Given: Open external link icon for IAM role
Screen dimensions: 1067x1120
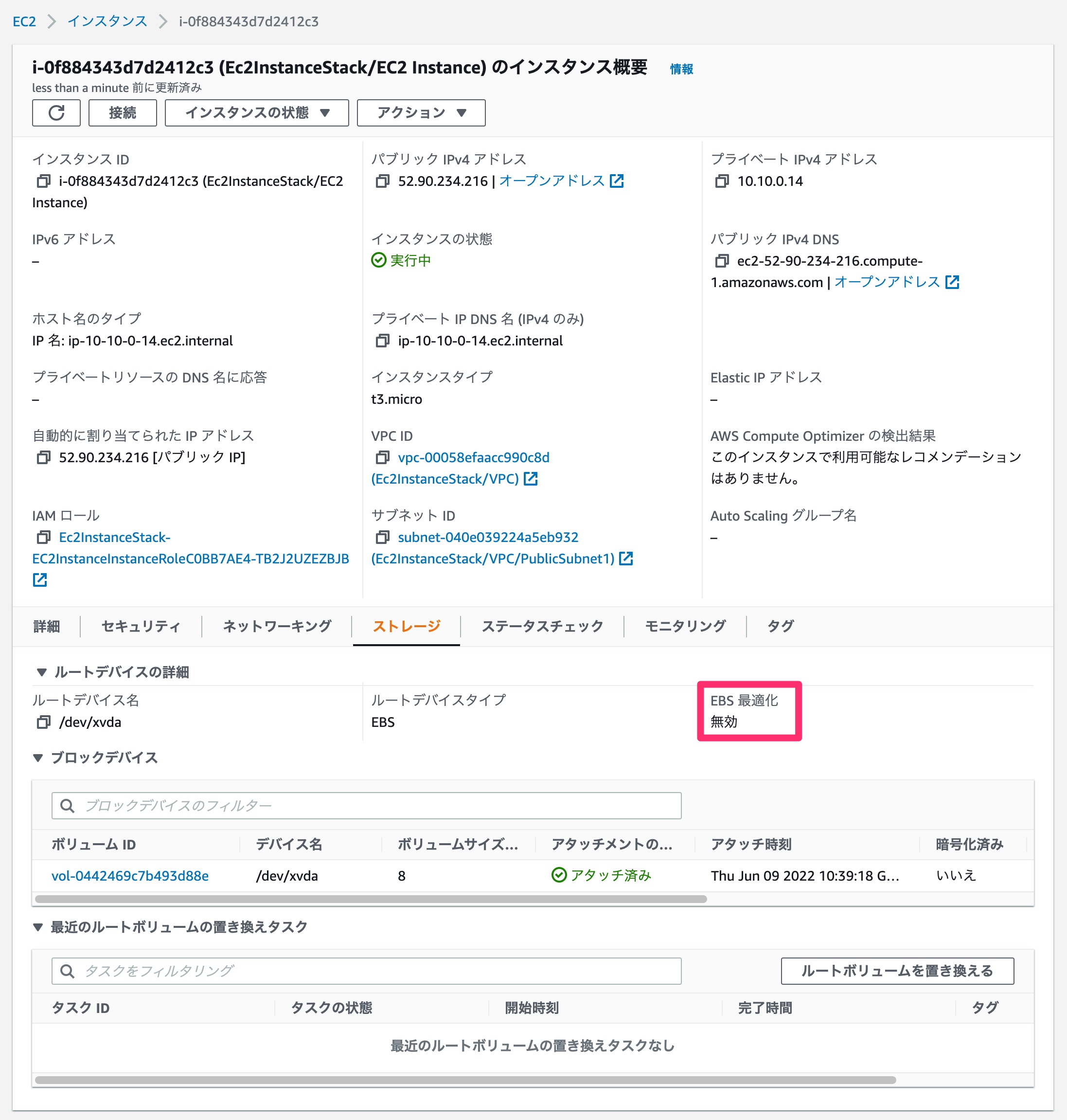Looking at the screenshot, I should coord(40,580).
